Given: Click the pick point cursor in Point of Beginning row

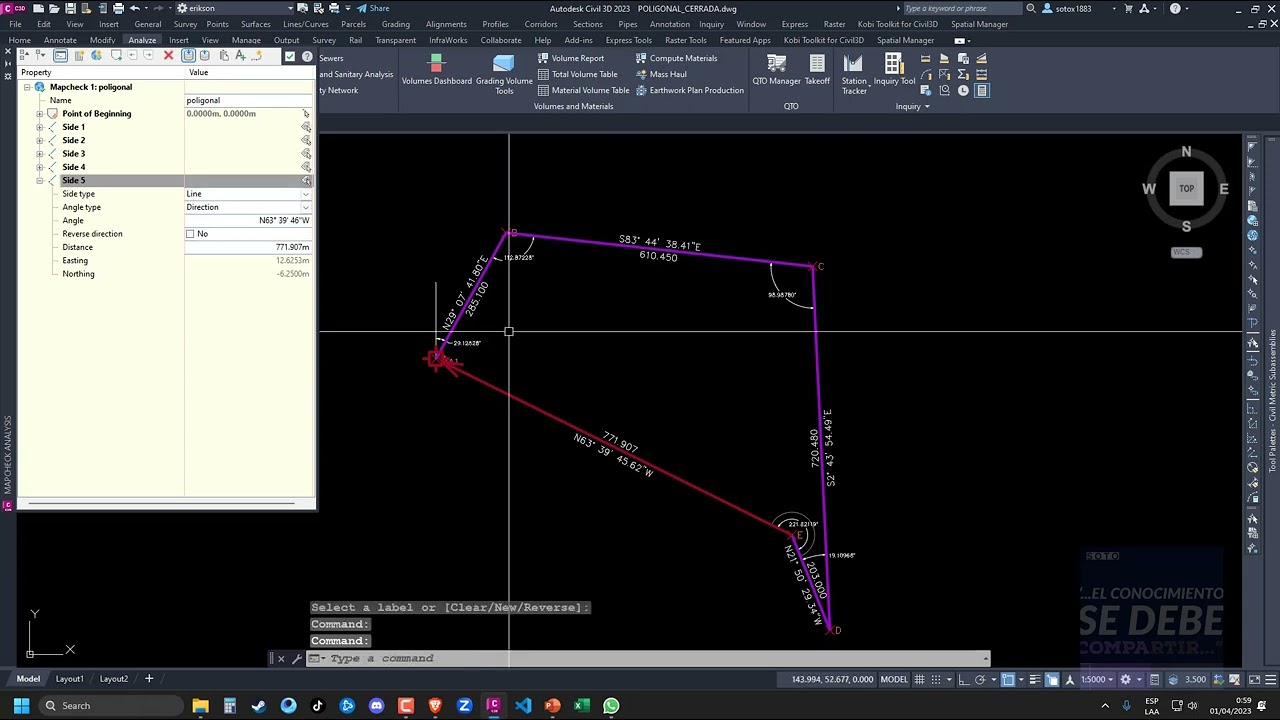Looking at the screenshot, I should [x=306, y=114].
